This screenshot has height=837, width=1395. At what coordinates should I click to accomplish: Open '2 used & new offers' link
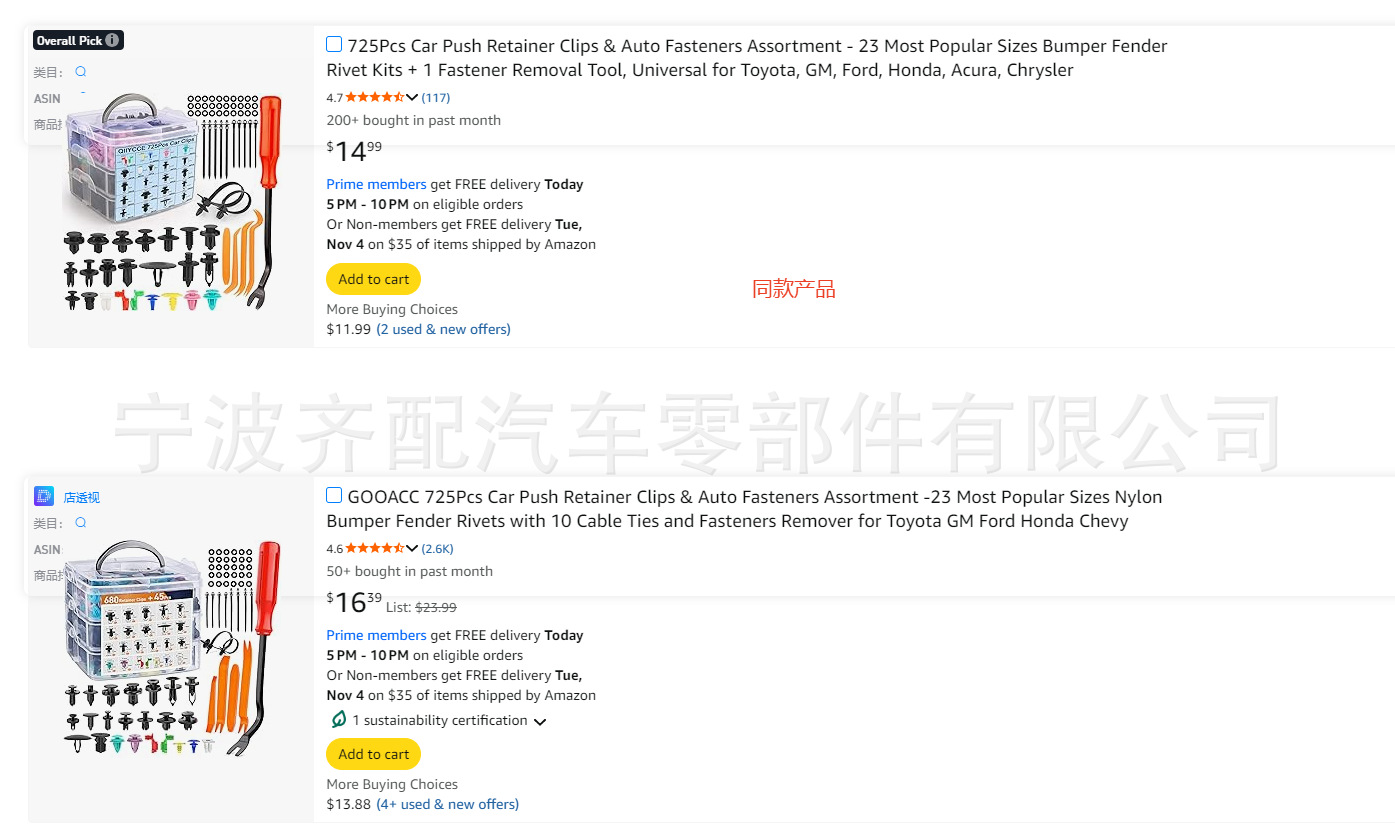pos(443,330)
